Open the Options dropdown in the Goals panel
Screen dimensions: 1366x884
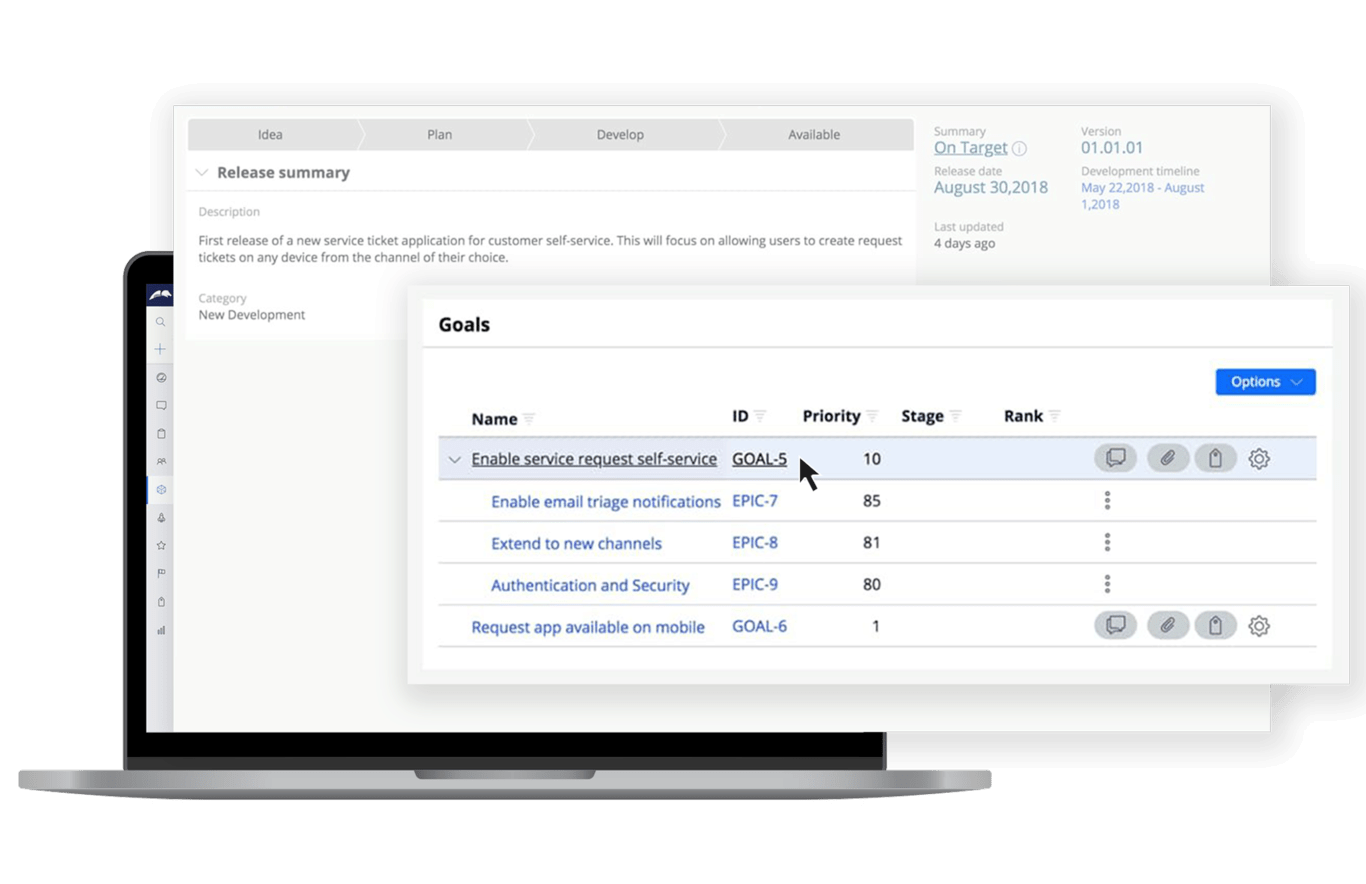point(1265,381)
